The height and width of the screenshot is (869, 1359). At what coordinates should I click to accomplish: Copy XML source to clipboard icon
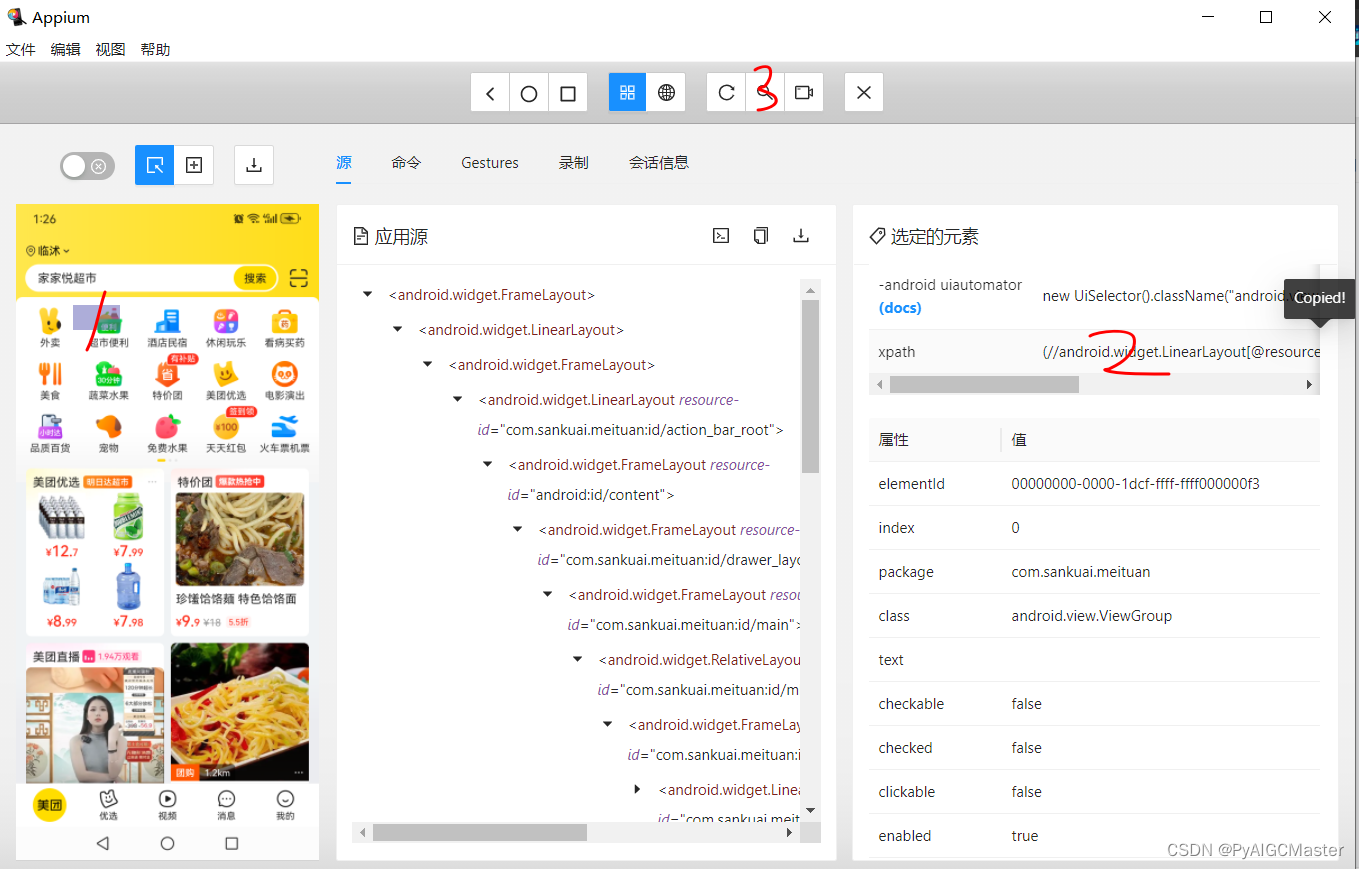pos(761,236)
